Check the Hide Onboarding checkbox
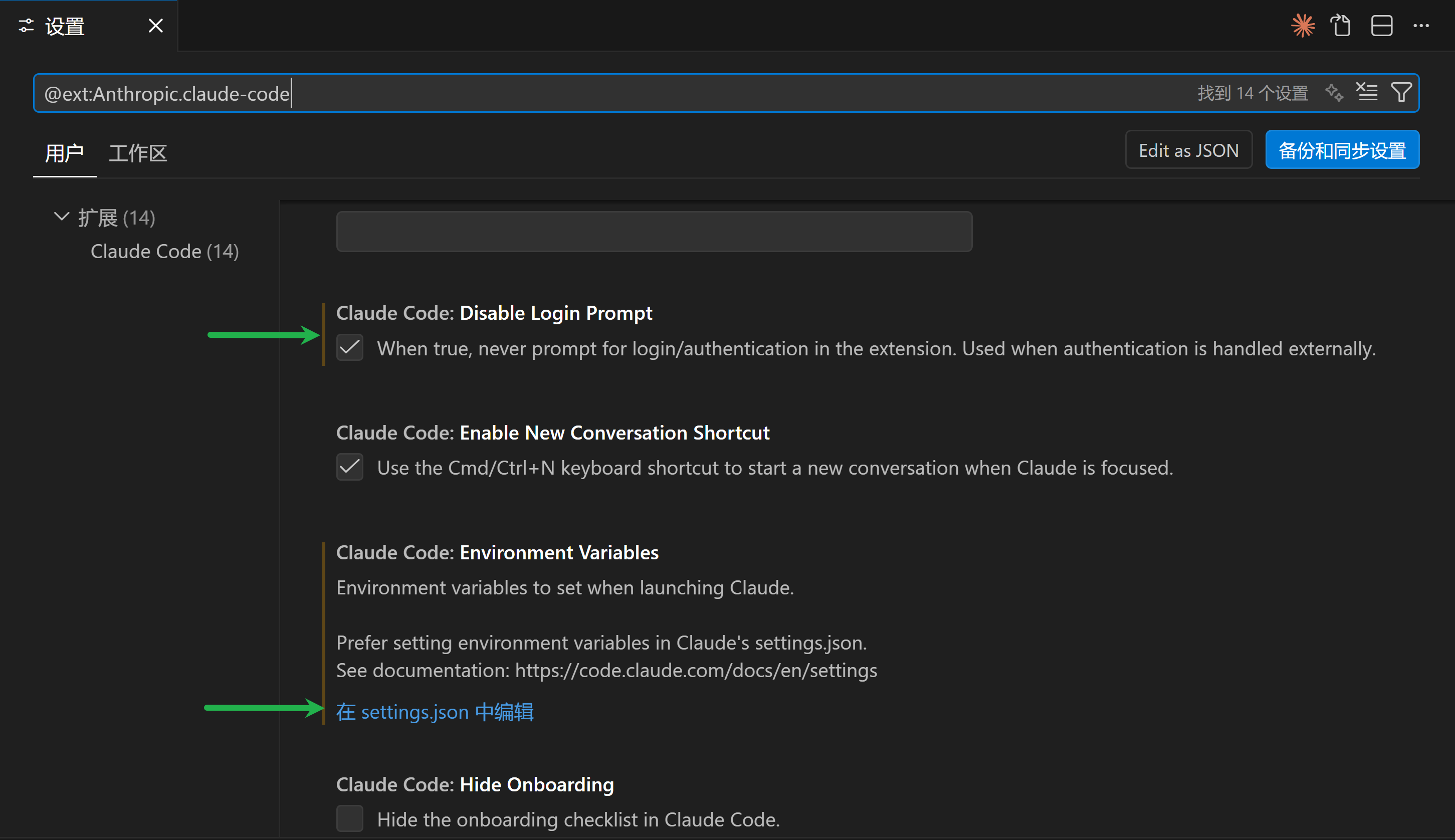Image resolution: width=1455 pixels, height=840 pixels. (x=350, y=818)
